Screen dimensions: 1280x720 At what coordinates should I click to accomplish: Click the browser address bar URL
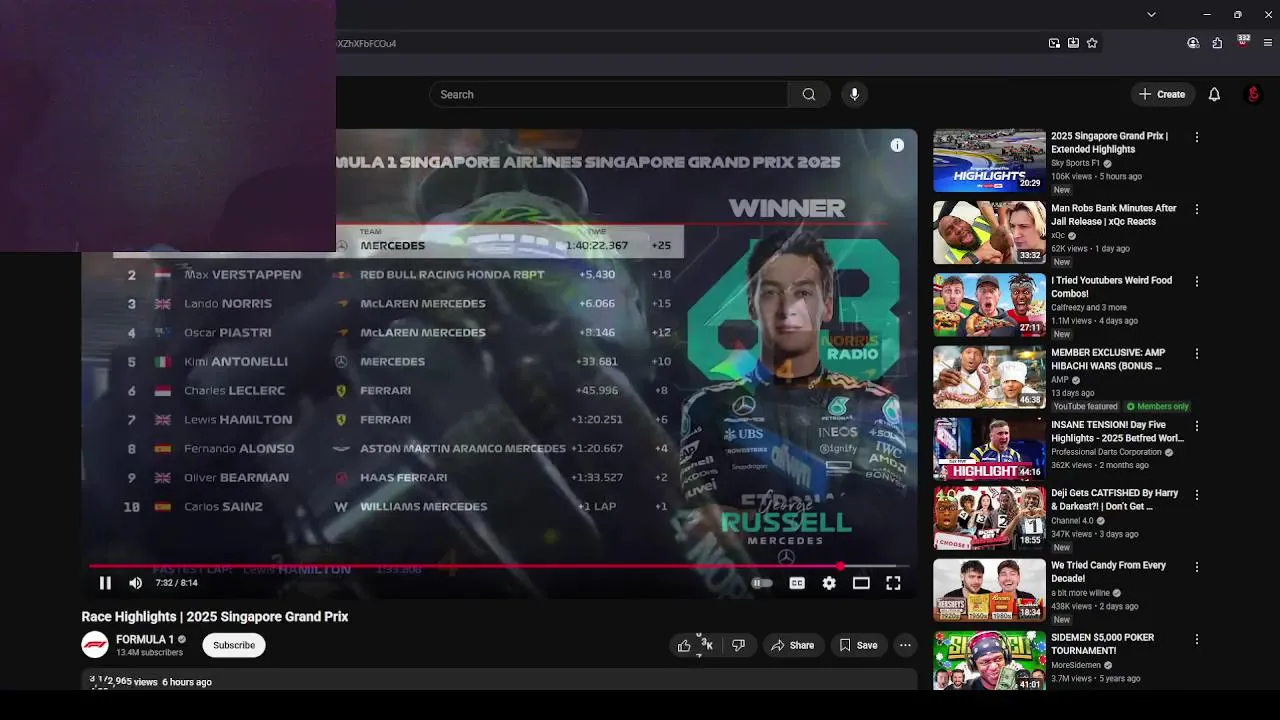pyautogui.click(x=366, y=44)
